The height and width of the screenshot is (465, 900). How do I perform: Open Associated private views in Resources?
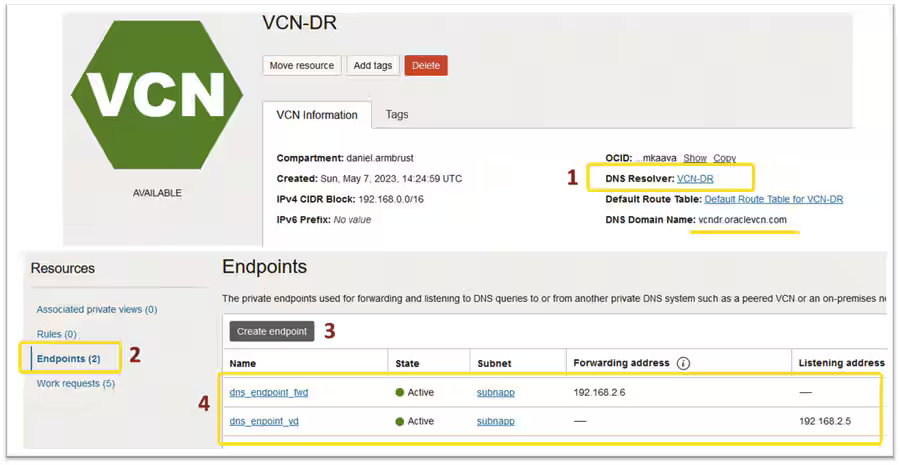(x=97, y=309)
